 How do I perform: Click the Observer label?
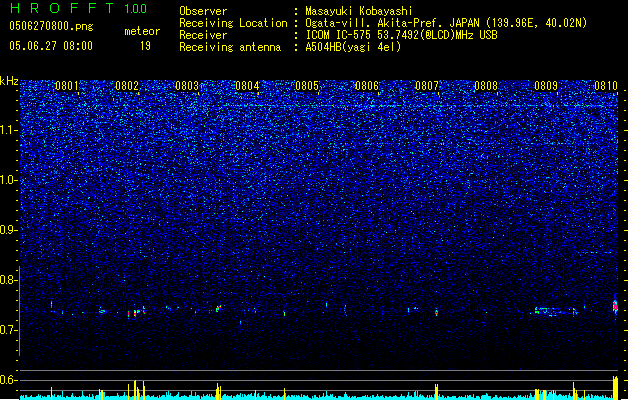pos(203,11)
